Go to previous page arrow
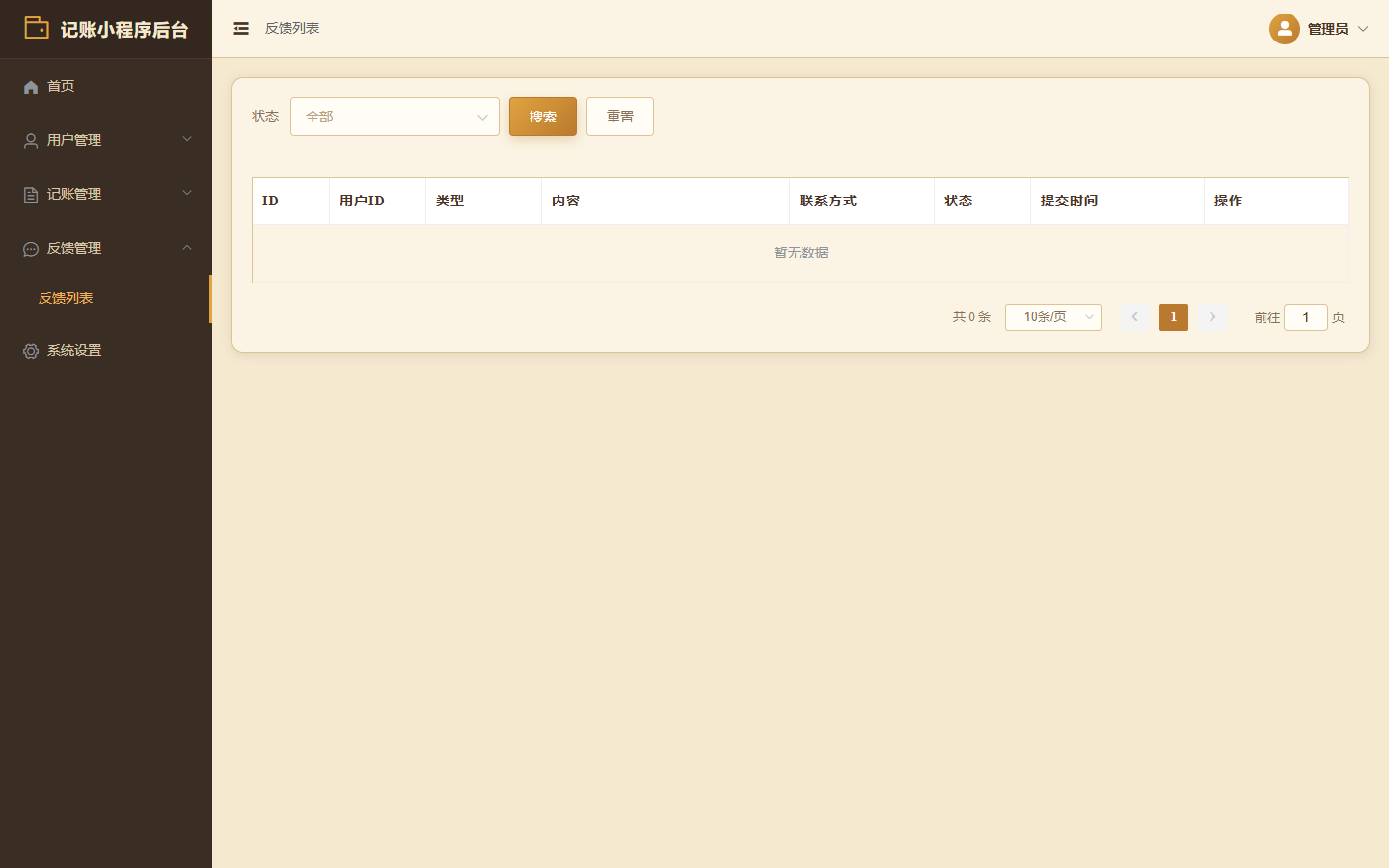The width and height of the screenshot is (1389, 868). coord(1135,317)
